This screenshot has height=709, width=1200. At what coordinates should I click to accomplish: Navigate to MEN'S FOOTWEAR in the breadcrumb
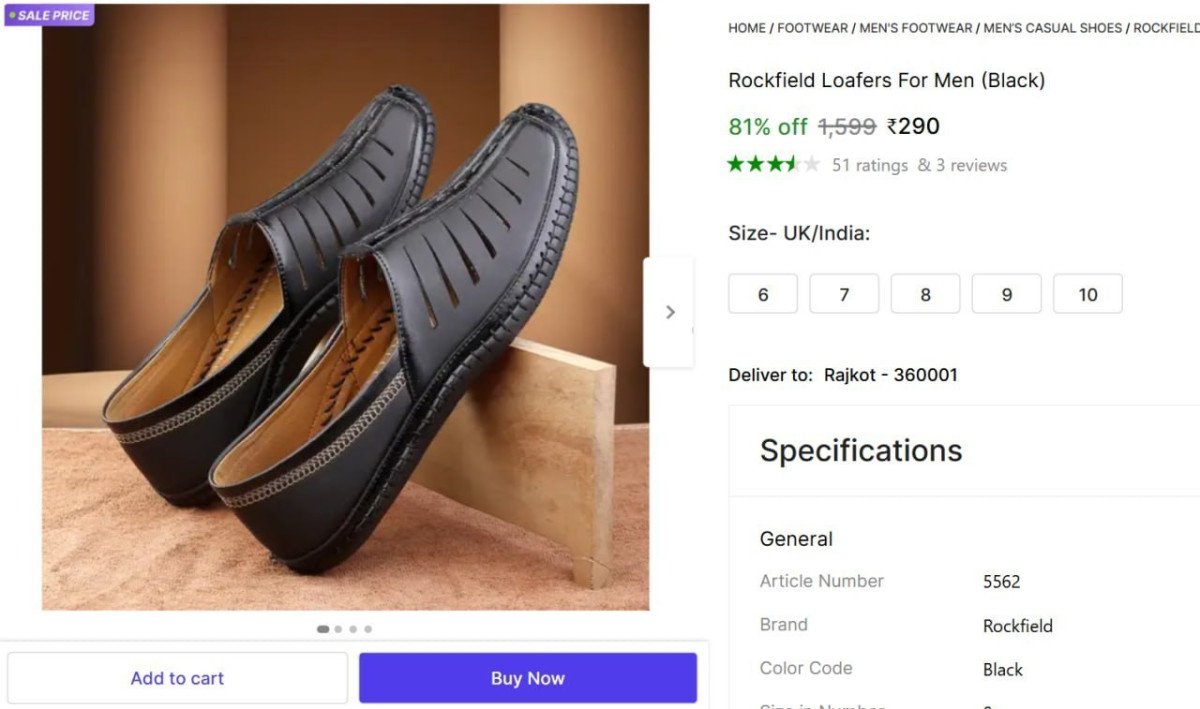(916, 28)
